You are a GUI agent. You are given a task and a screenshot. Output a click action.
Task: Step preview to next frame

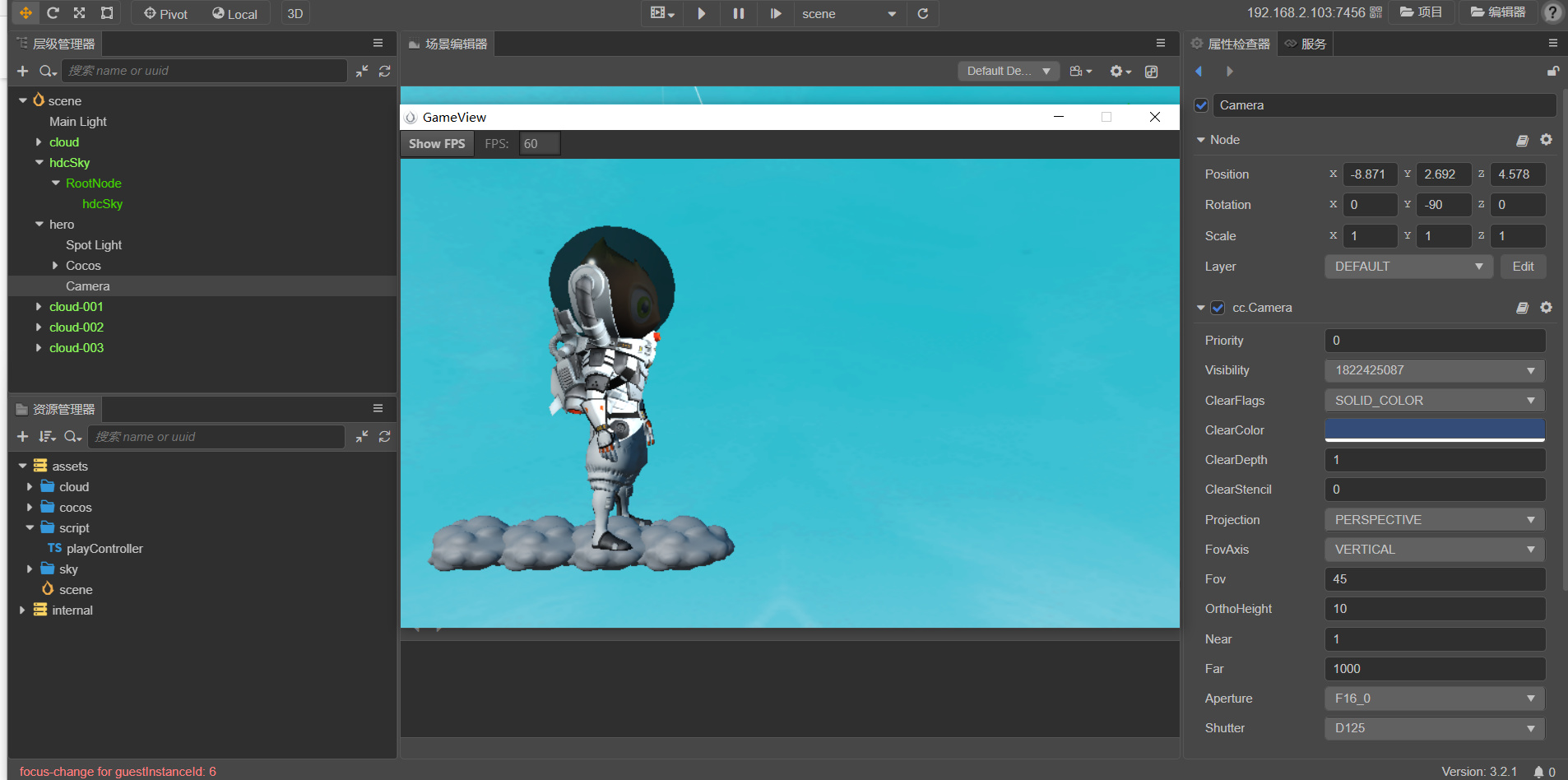pos(776,13)
